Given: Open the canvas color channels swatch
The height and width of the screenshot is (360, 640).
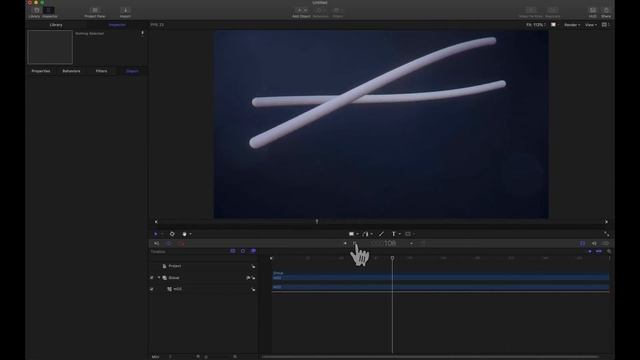Looking at the screenshot, I should tap(553, 25).
